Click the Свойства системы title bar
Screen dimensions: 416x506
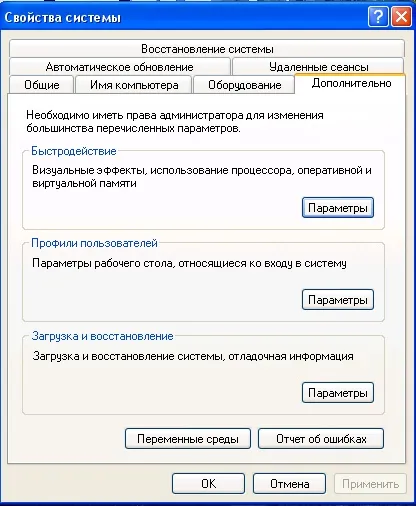(x=183, y=17)
